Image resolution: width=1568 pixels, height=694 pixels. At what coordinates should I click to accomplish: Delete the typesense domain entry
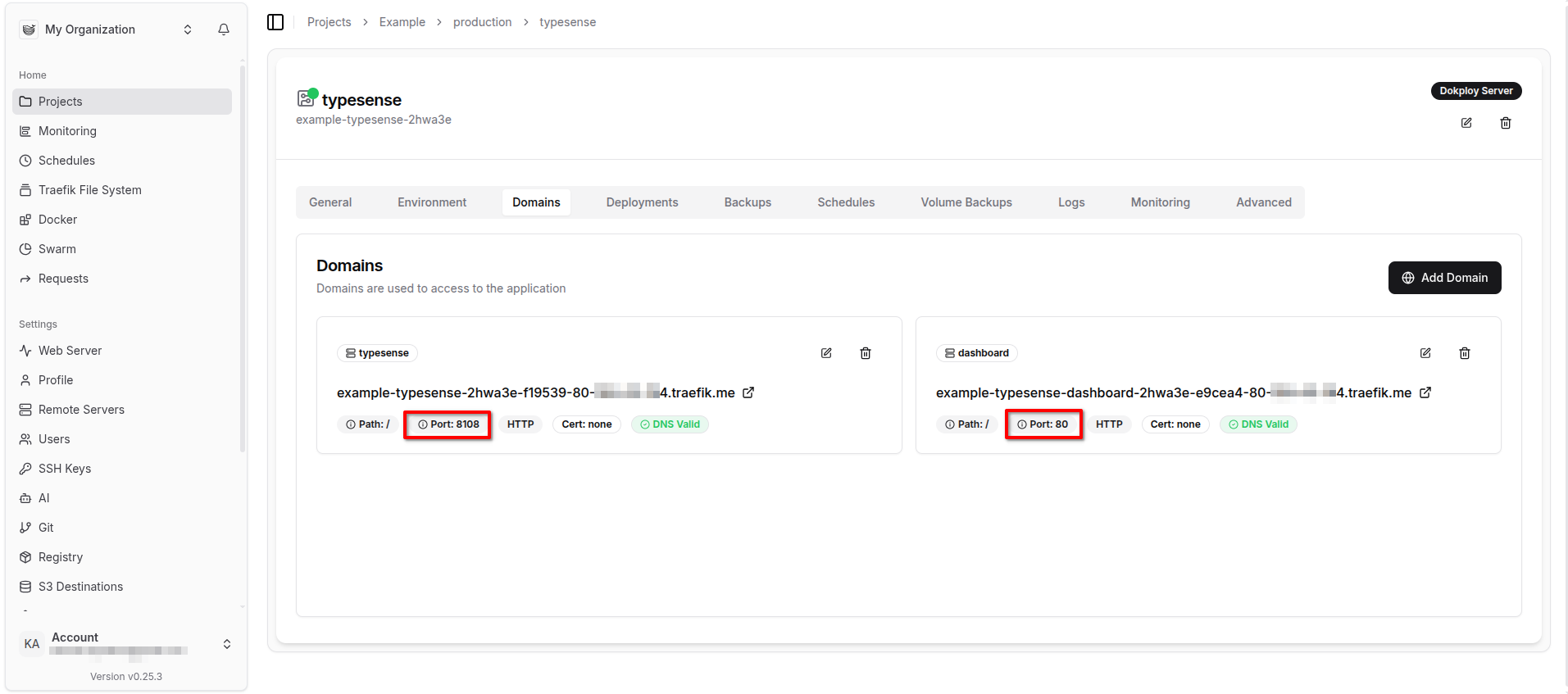click(866, 353)
